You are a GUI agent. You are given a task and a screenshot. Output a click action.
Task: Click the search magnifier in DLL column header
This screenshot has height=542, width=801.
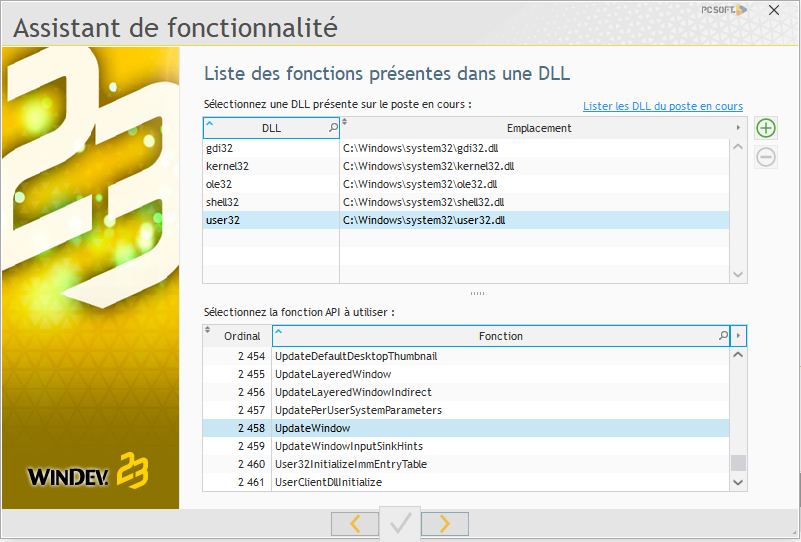click(x=333, y=128)
